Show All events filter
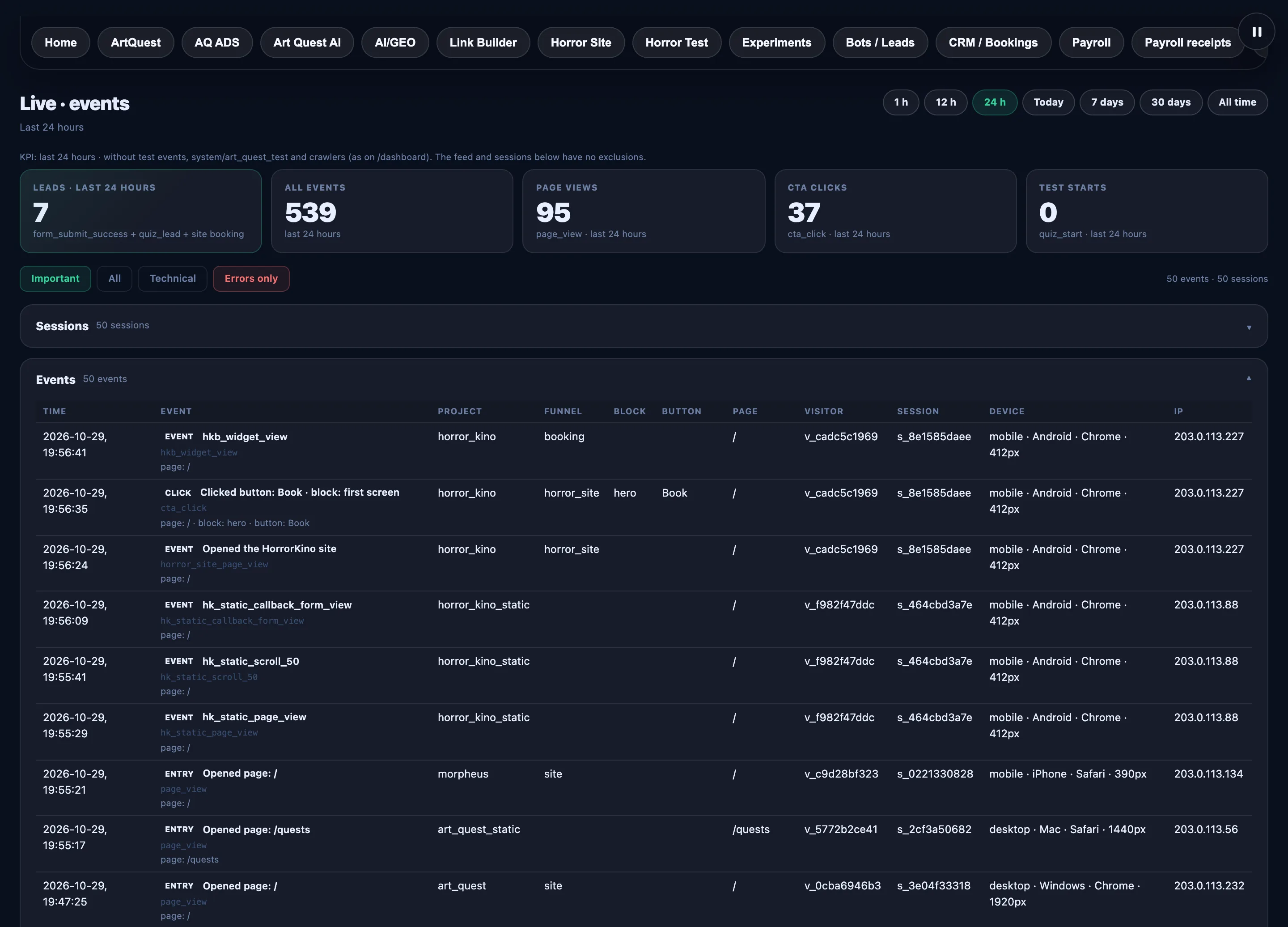 (x=115, y=279)
